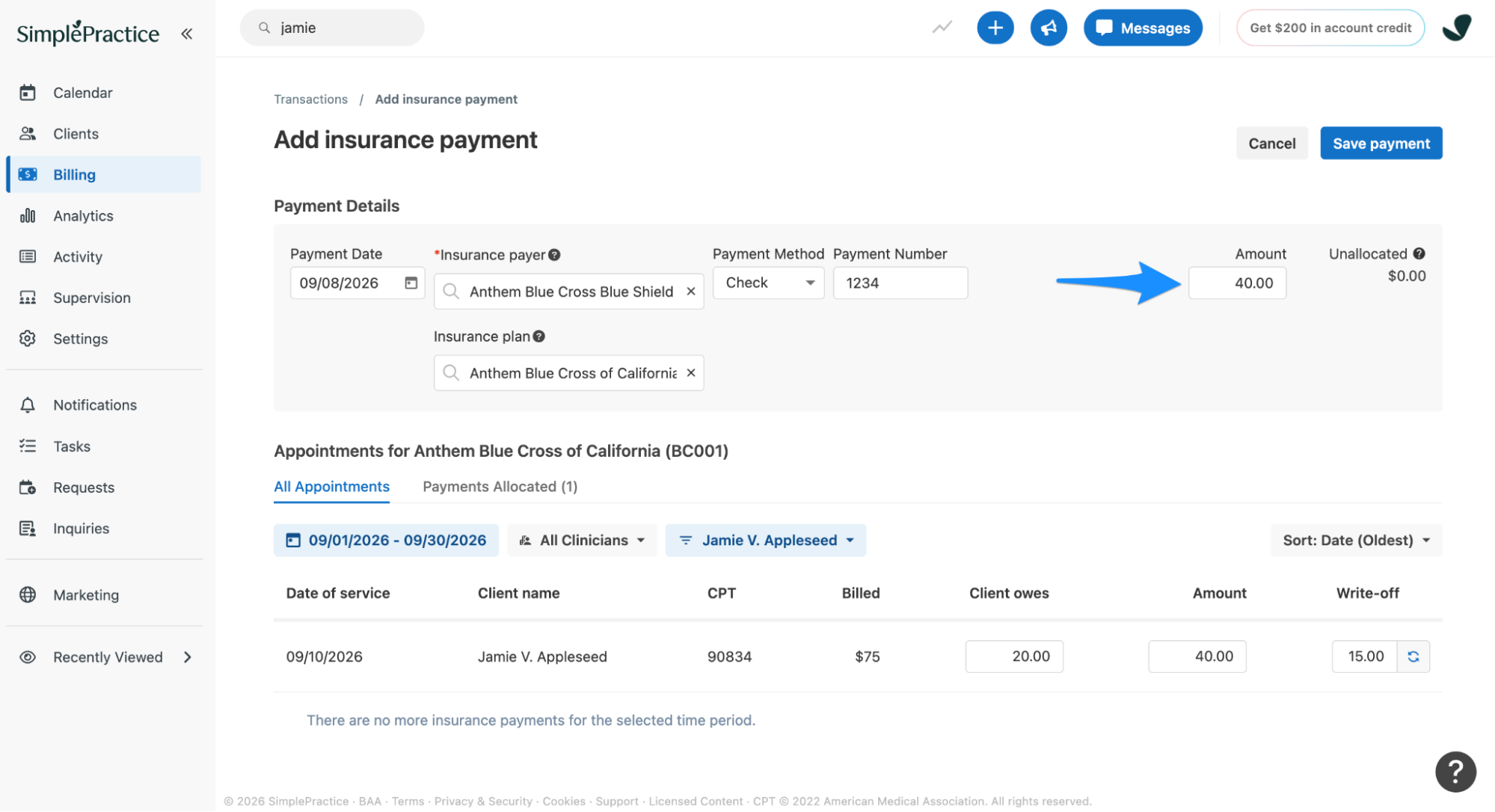Go to Clients in the sidebar
This screenshot has width=1495, height=812.
coord(76,134)
